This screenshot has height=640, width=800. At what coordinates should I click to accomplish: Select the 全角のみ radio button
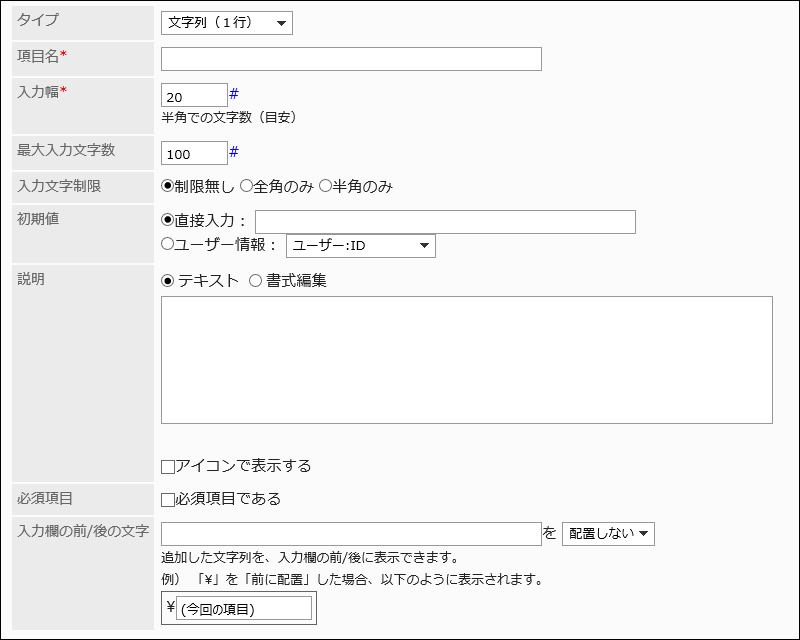(246, 186)
